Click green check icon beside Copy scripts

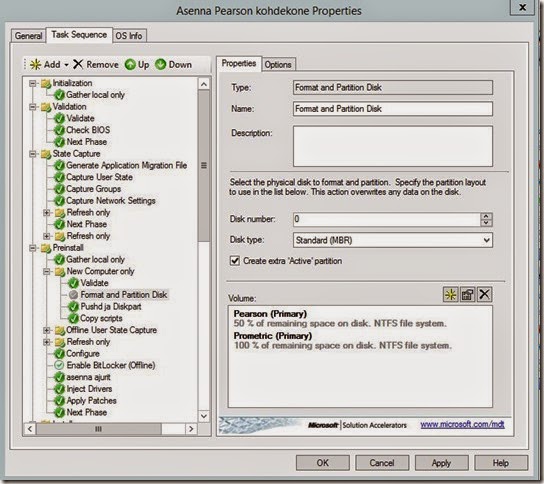[x=73, y=318]
